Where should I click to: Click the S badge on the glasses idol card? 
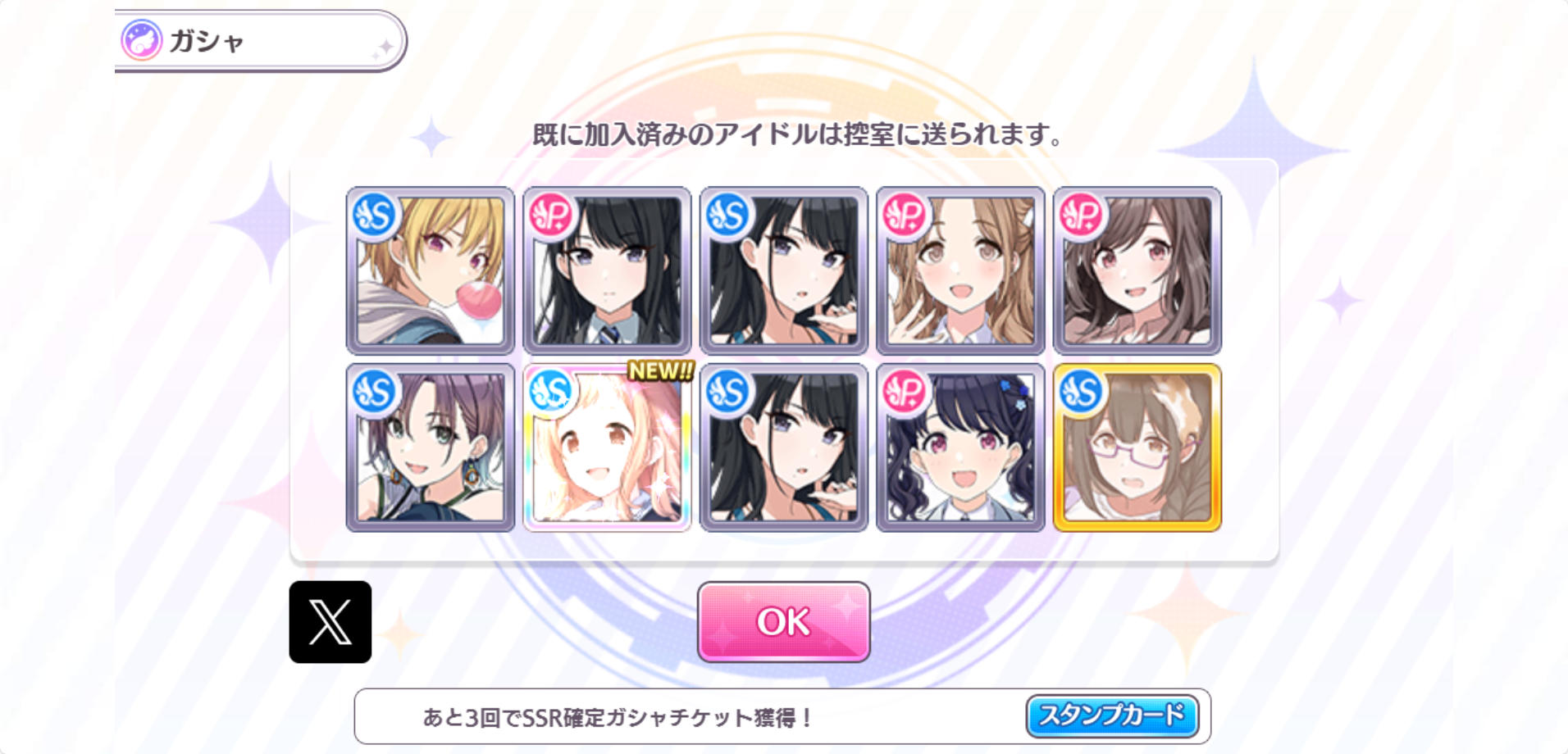[x=1081, y=392]
